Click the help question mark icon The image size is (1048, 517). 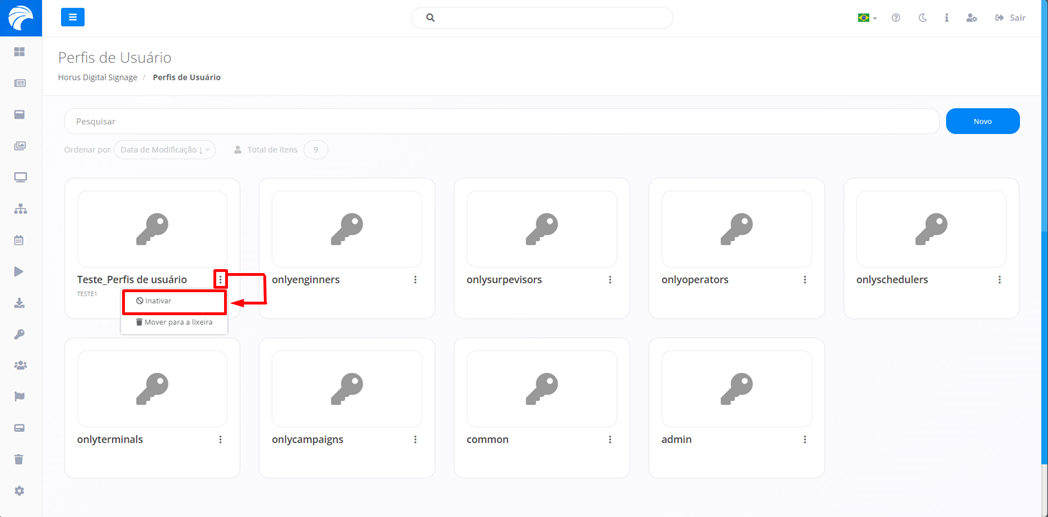[896, 18]
